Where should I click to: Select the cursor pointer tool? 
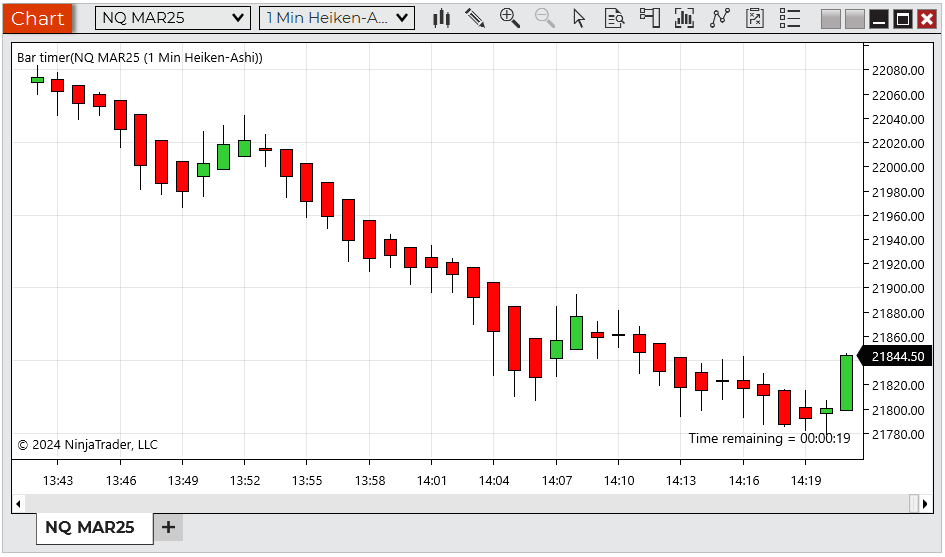point(579,18)
